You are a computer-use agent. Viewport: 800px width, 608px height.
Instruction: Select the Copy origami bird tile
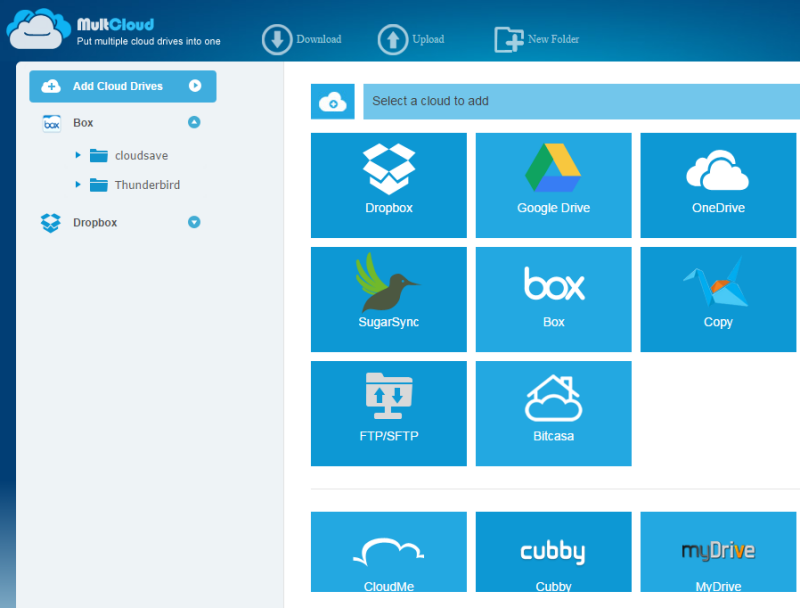(718, 299)
